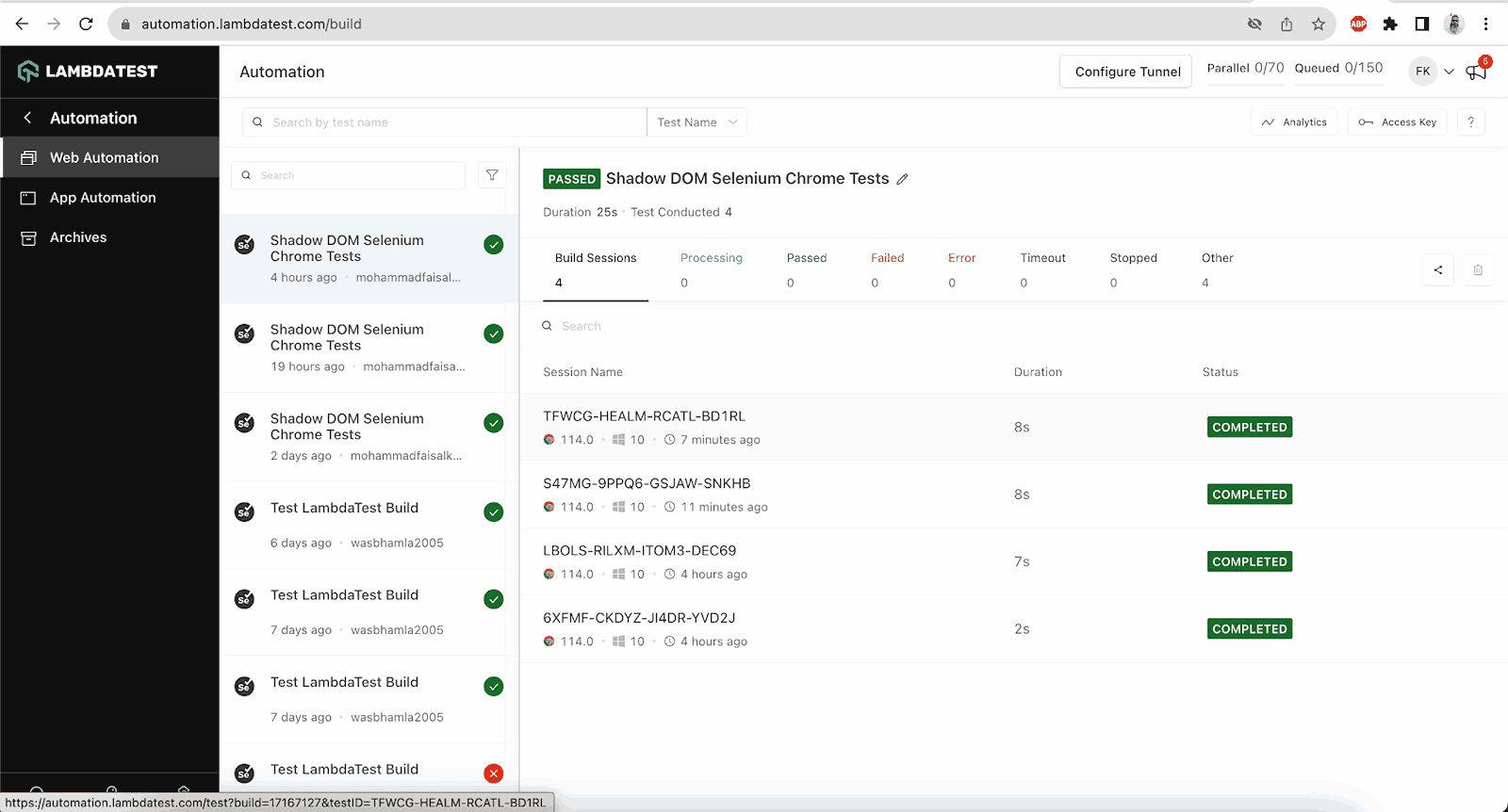The height and width of the screenshot is (812, 1508).
Task: Open Archives section
Action: pyautogui.click(x=110, y=237)
